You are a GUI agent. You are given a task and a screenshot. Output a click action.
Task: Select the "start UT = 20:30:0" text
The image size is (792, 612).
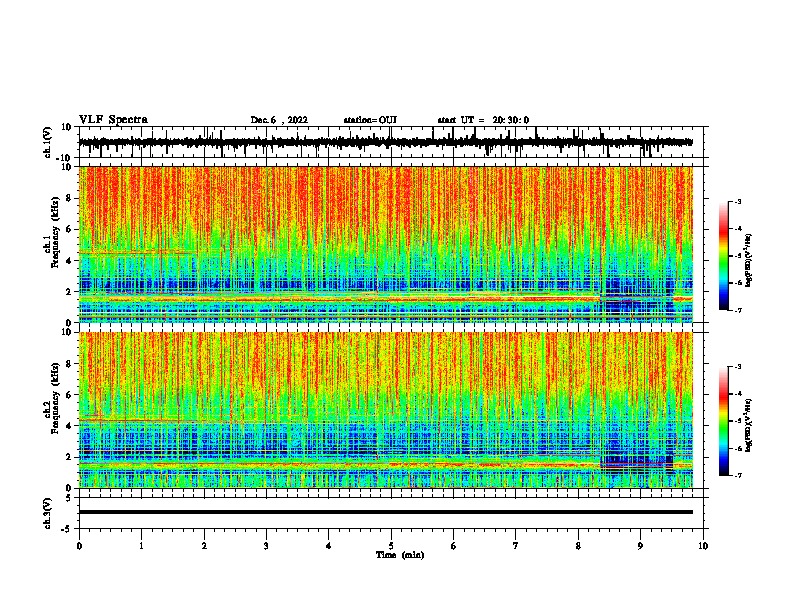(483, 120)
